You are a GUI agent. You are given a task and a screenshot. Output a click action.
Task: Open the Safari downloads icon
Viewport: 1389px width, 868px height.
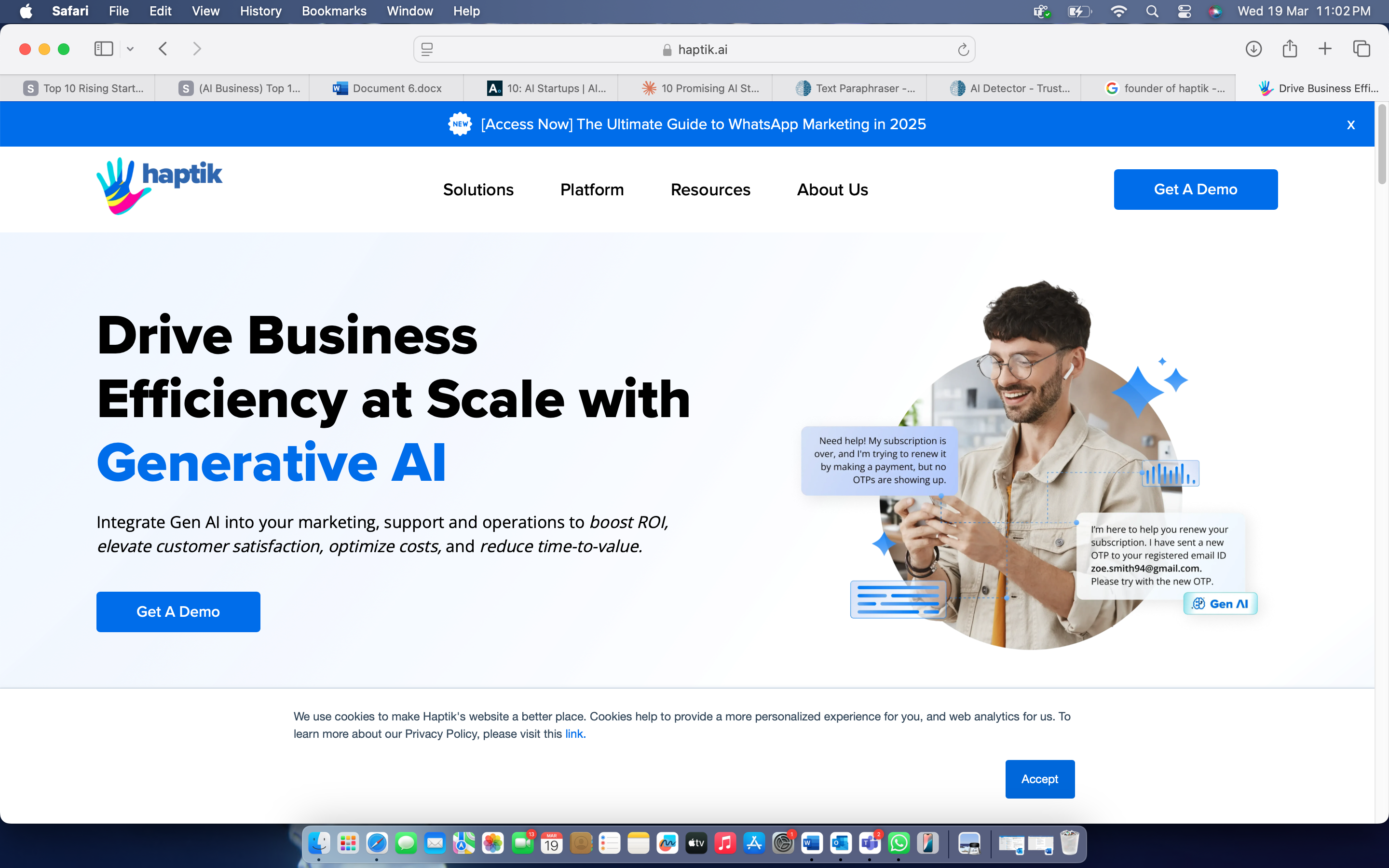(1253, 49)
